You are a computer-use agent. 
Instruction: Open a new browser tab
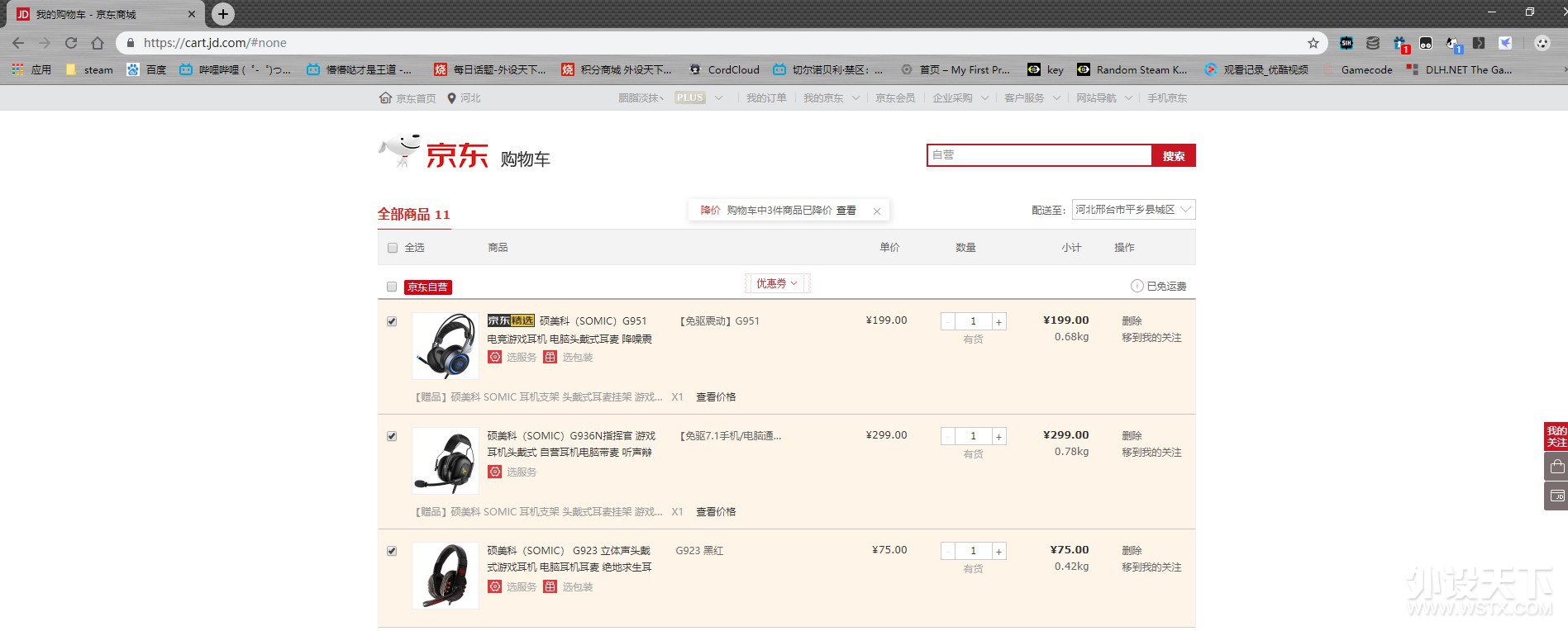click(x=222, y=14)
